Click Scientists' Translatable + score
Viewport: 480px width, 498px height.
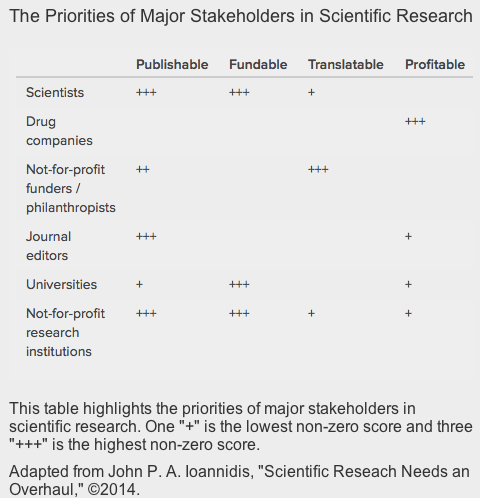coord(311,92)
